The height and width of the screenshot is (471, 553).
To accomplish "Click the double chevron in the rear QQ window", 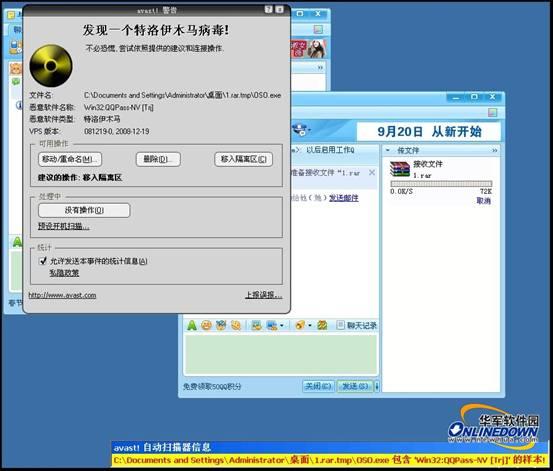I will 320,67.
